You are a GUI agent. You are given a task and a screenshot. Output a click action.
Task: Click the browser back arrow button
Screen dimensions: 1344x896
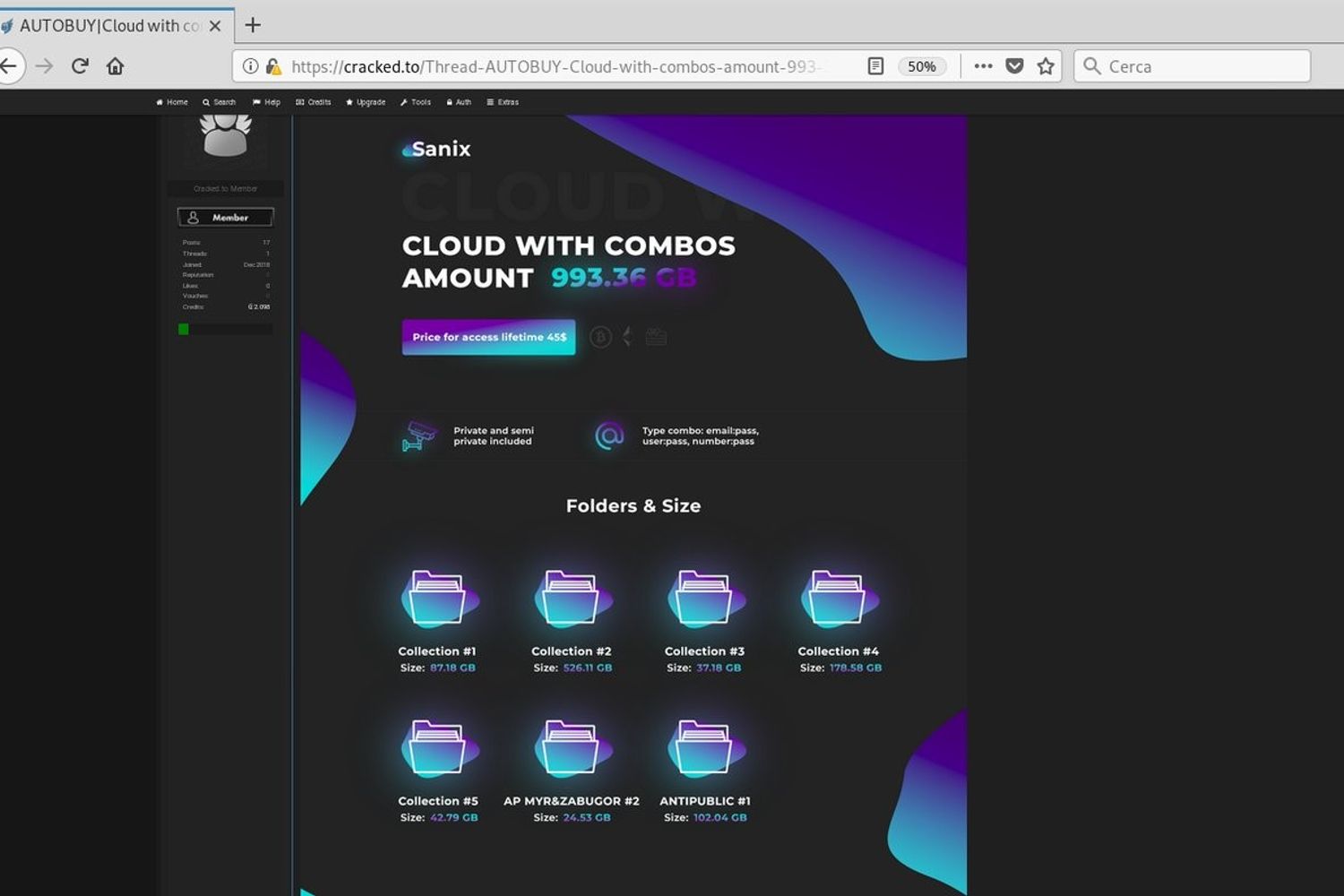pyautogui.click(x=9, y=66)
